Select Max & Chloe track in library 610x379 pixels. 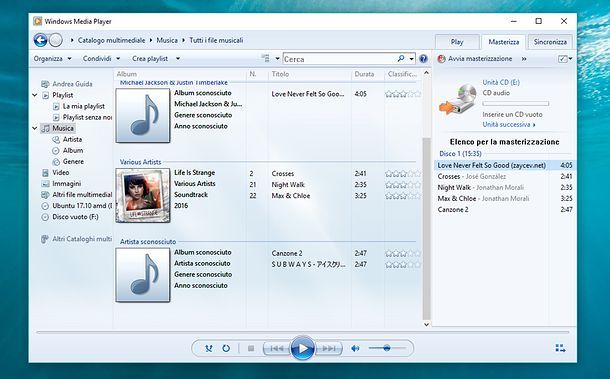click(x=291, y=196)
